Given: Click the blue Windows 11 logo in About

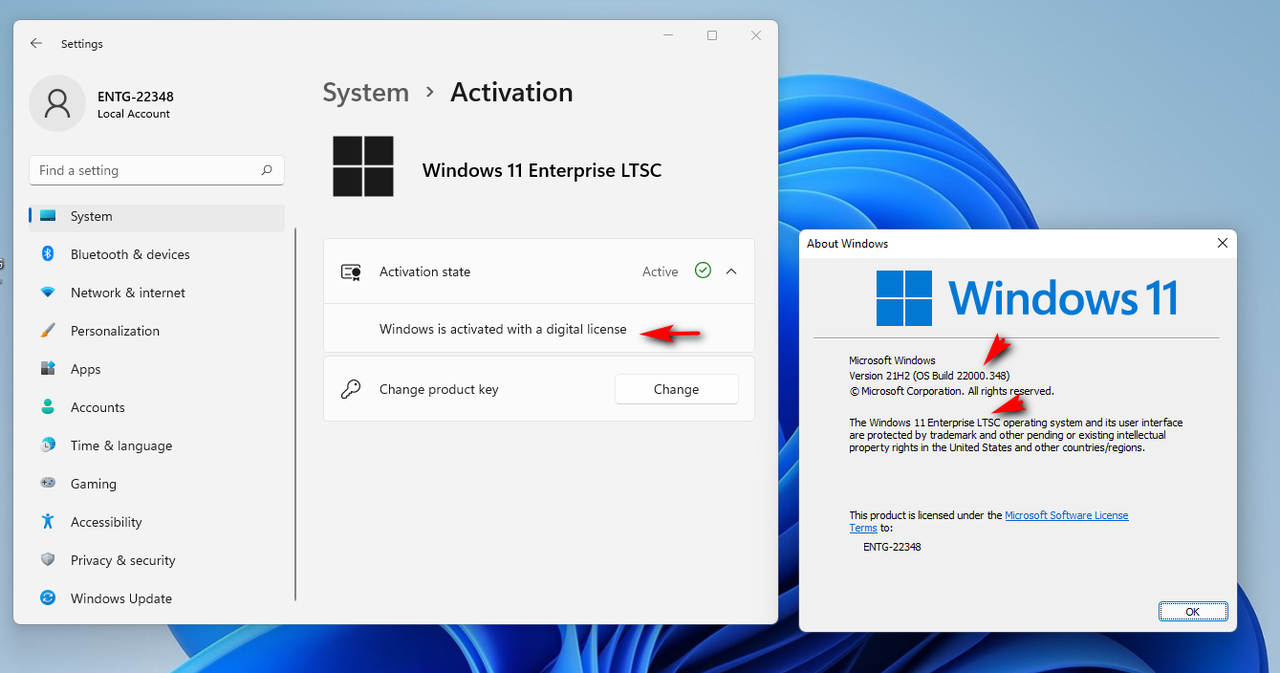Looking at the screenshot, I should pyautogui.click(x=905, y=298).
